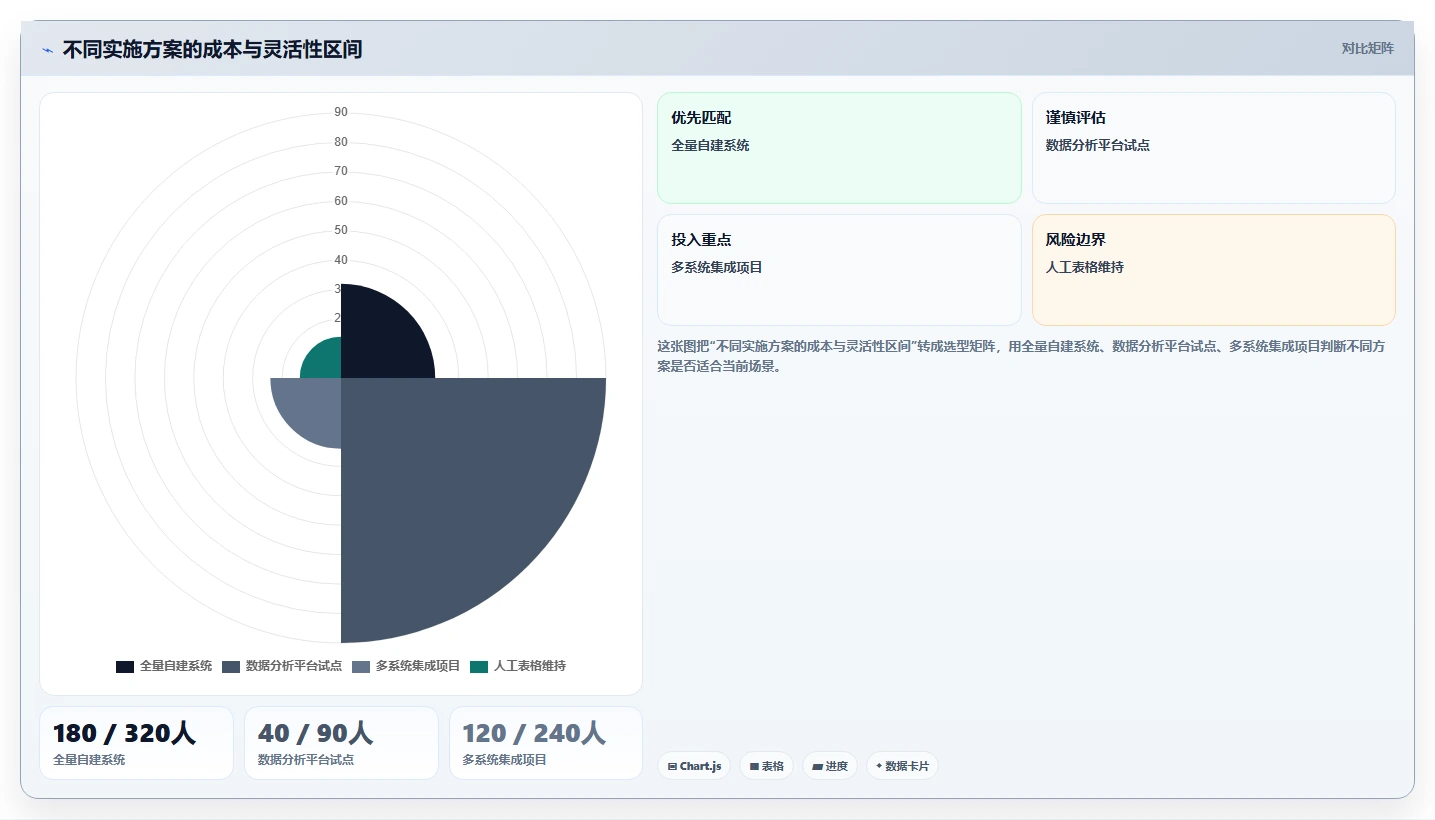Viewport: 1435px width, 820px height.
Task: Select the 表格 tag chip
Action: point(767,766)
